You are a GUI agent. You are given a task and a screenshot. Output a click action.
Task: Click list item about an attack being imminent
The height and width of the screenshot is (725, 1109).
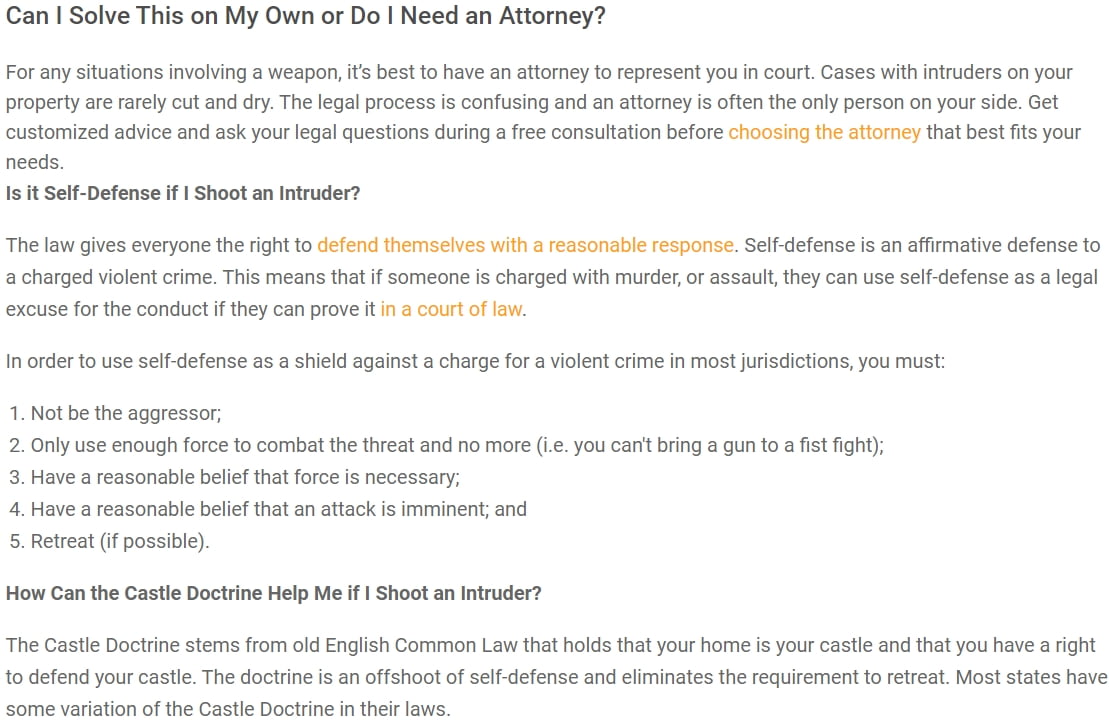coord(278,509)
